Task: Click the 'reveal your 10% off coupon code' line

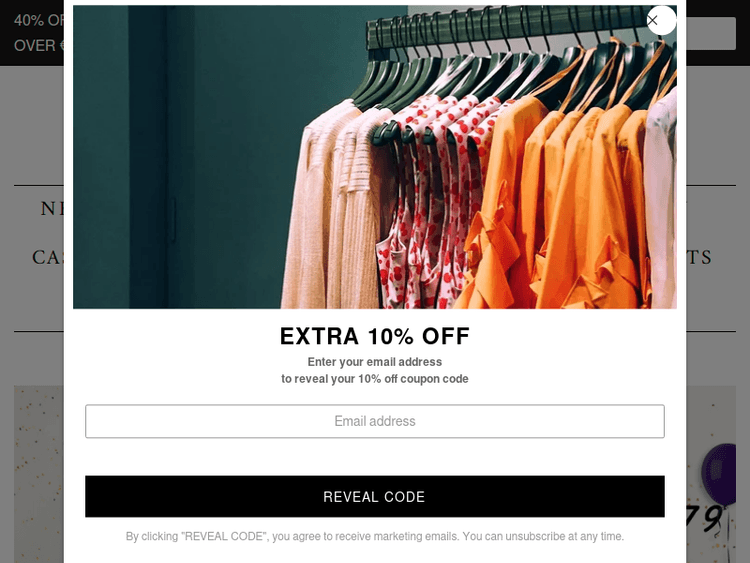Action: (x=375, y=379)
